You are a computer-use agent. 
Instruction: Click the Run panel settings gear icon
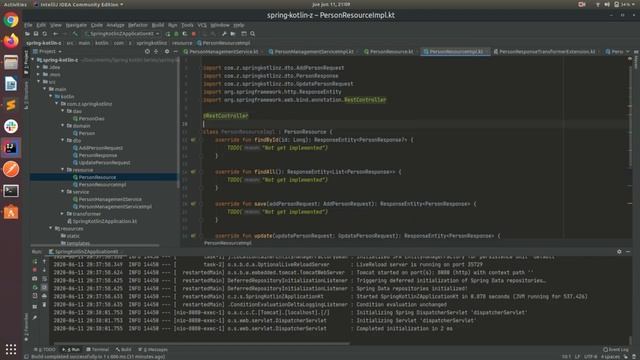(619, 252)
